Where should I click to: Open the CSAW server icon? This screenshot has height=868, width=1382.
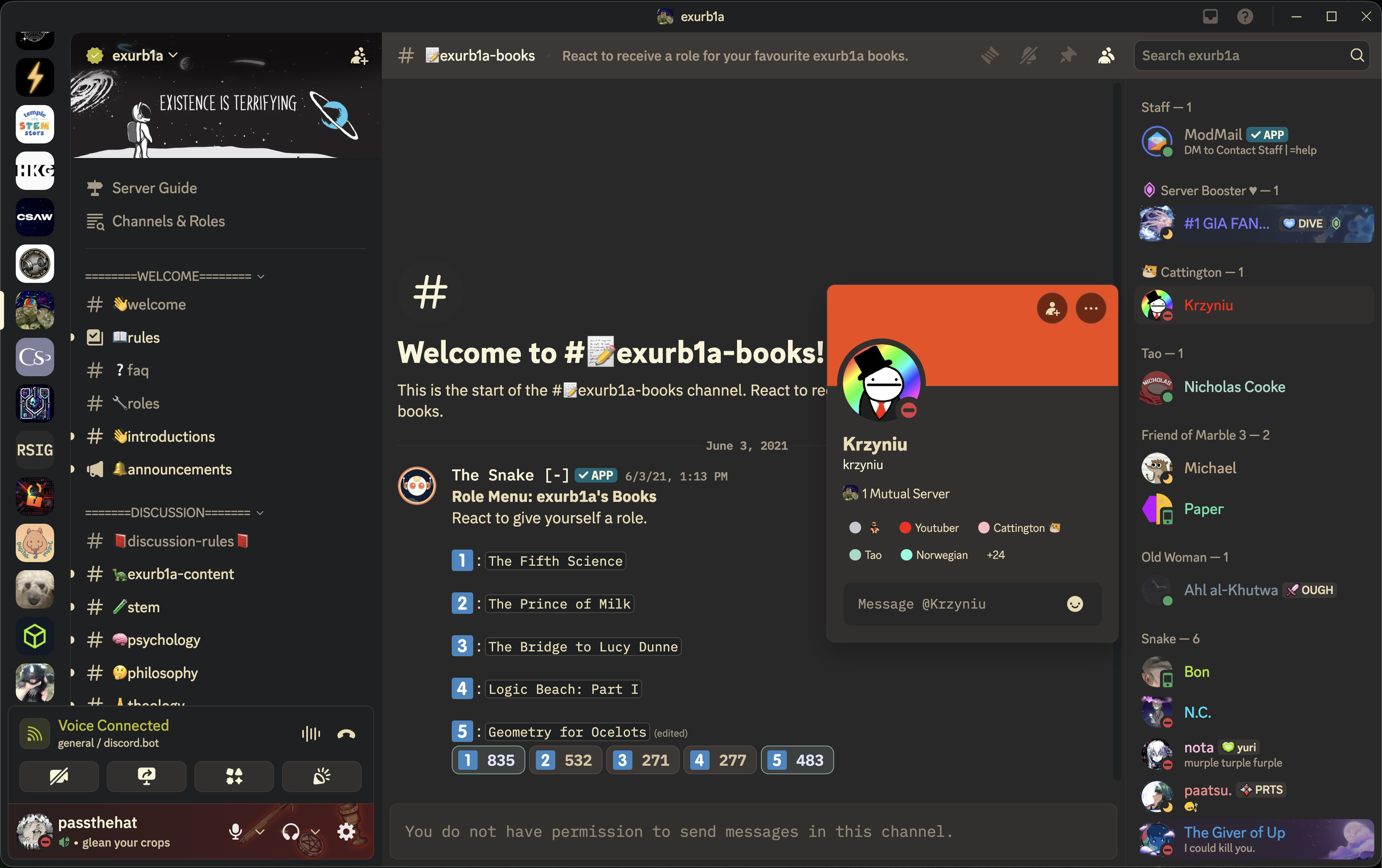(35, 217)
